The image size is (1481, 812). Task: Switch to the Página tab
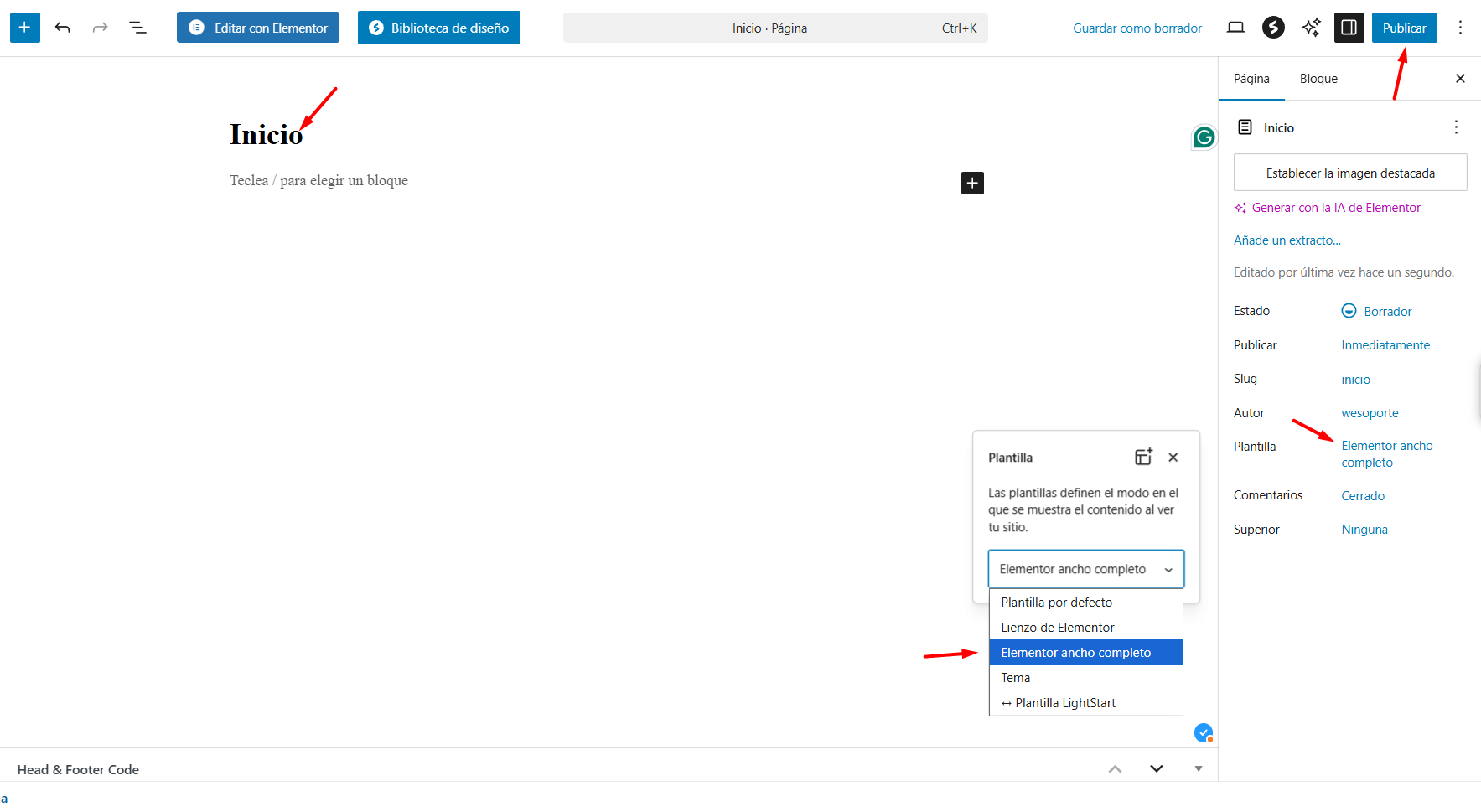coord(1251,79)
